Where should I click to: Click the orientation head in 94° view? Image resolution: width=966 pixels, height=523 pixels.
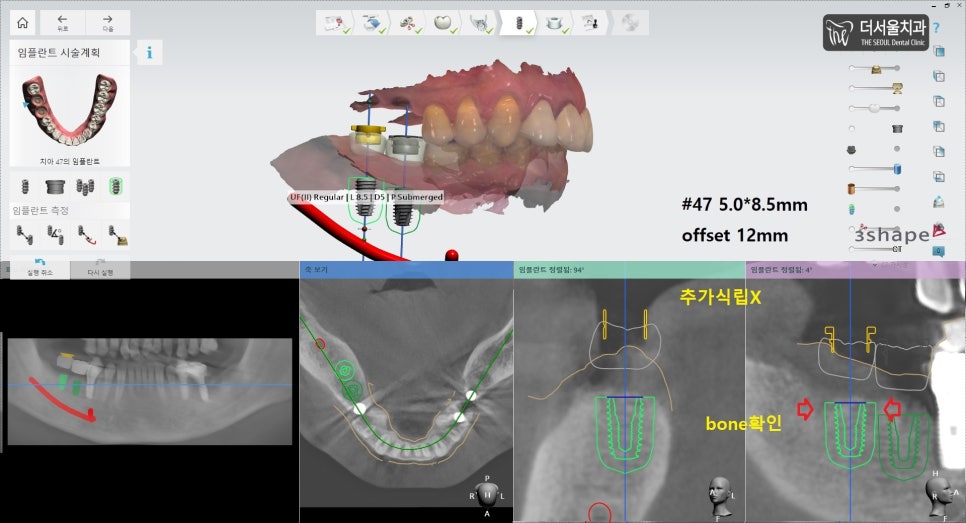pos(720,497)
